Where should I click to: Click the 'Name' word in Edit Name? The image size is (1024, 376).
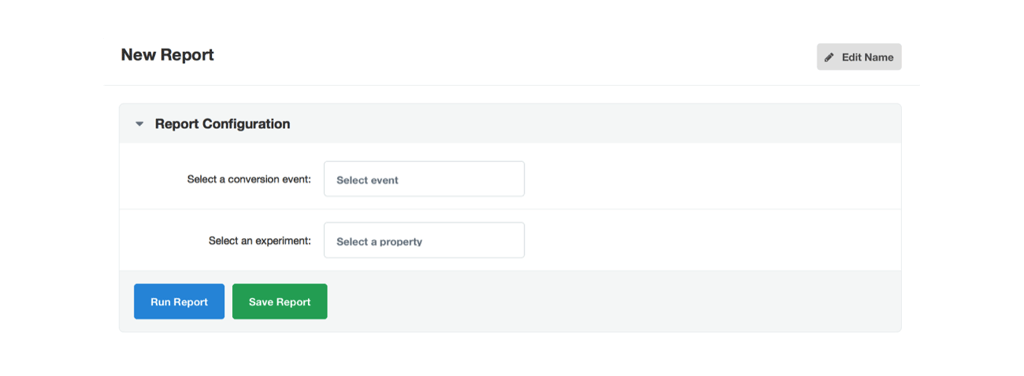(x=879, y=57)
